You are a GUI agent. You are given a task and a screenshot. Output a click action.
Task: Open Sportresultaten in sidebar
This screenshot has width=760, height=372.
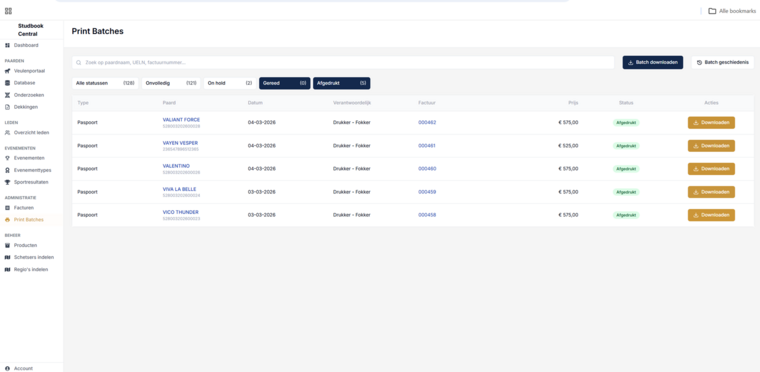(31, 182)
